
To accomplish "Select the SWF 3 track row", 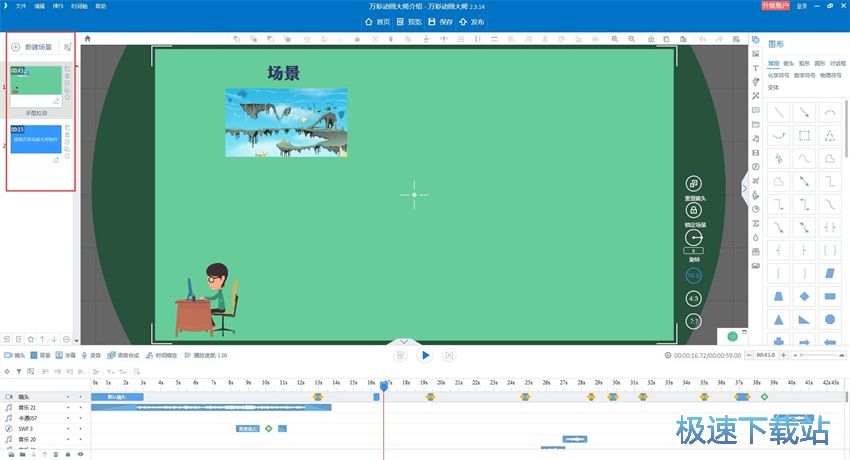I will click(x=46, y=429).
